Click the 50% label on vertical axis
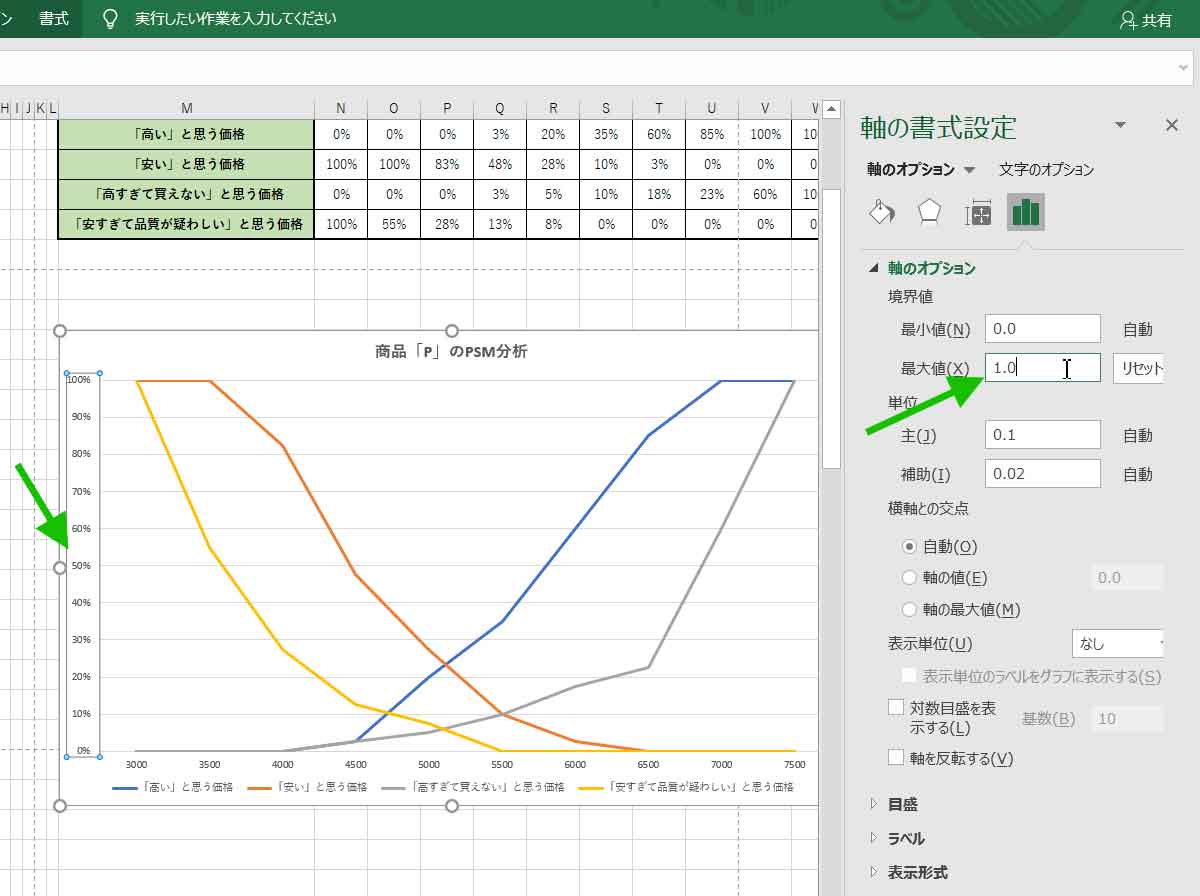 [79, 565]
